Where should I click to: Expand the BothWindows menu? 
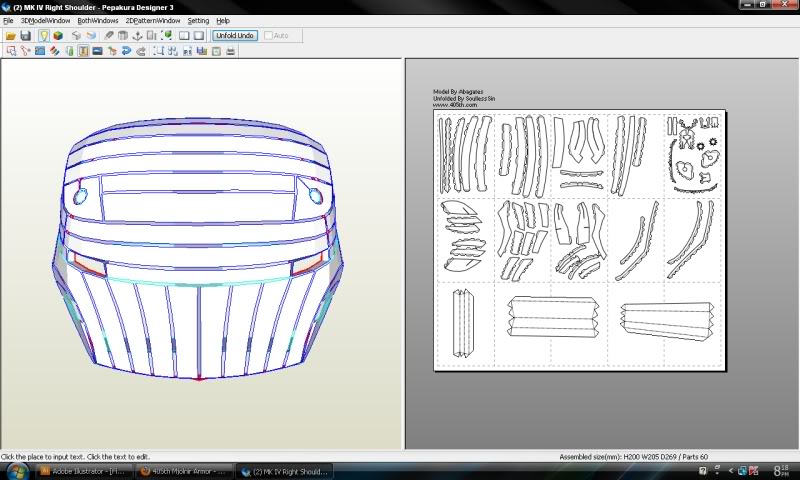(x=97, y=20)
